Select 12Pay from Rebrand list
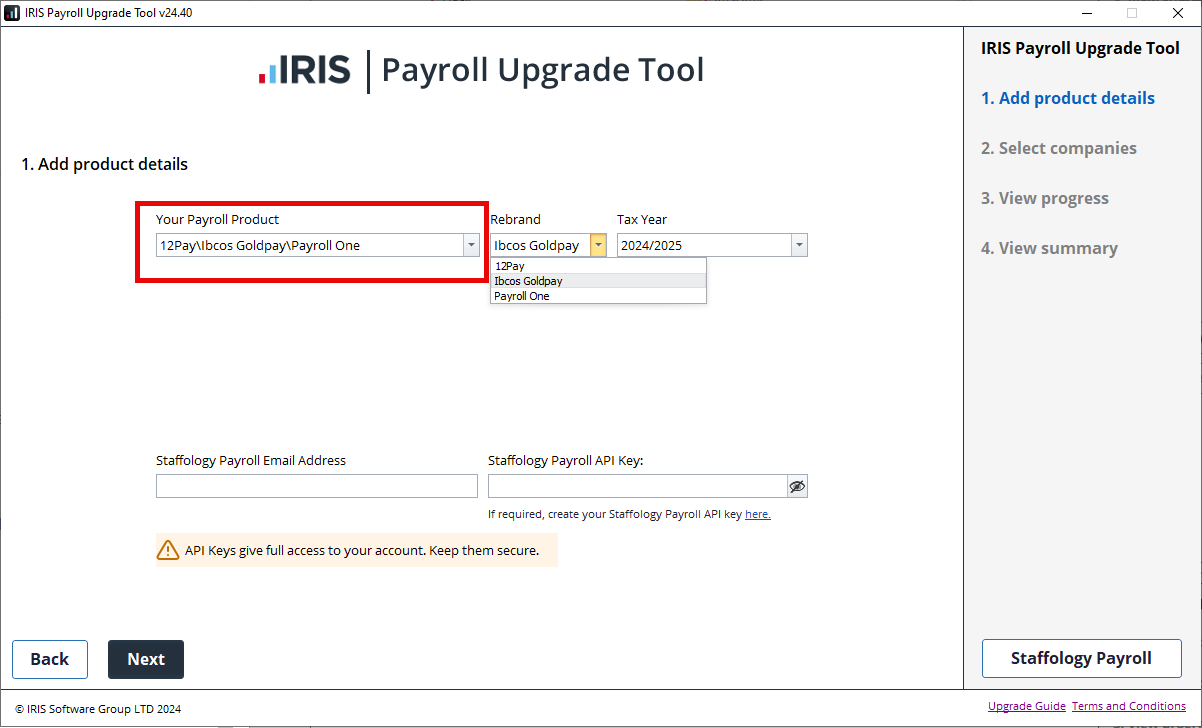The height and width of the screenshot is (728, 1202). coord(598,266)
